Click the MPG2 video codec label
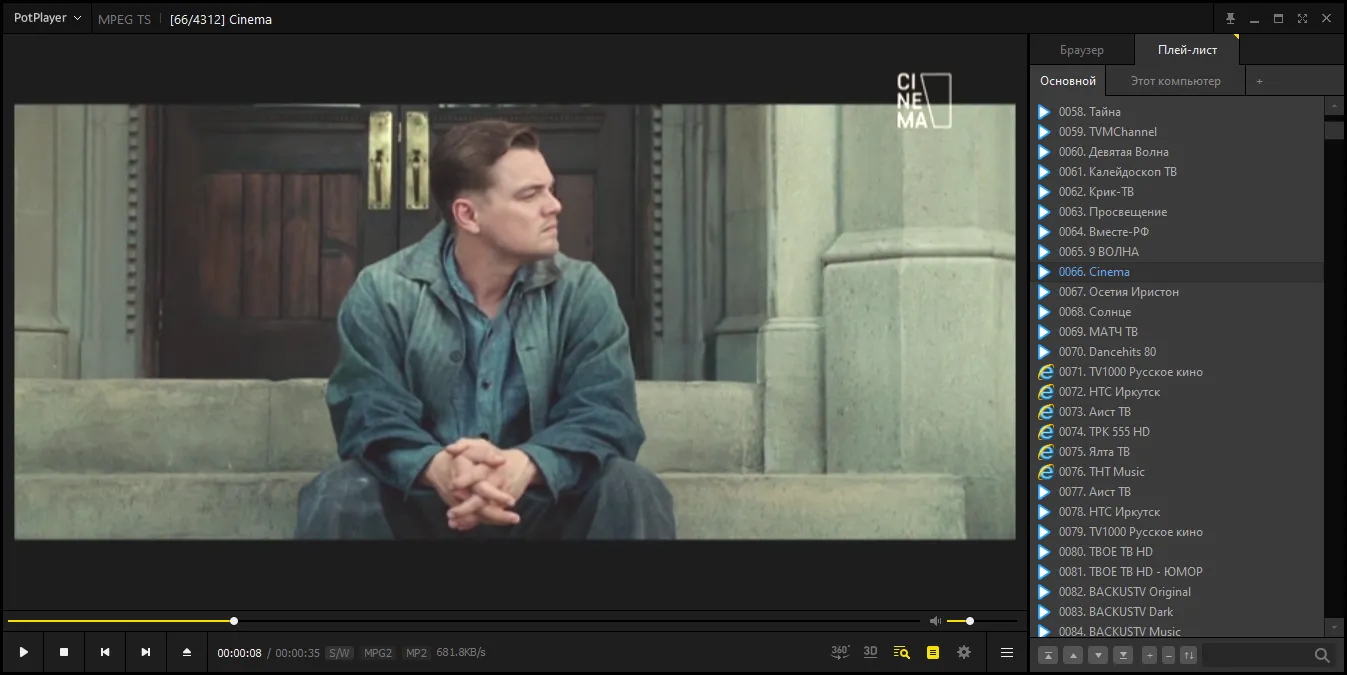The image size is (1347, 675). point(378,653)
